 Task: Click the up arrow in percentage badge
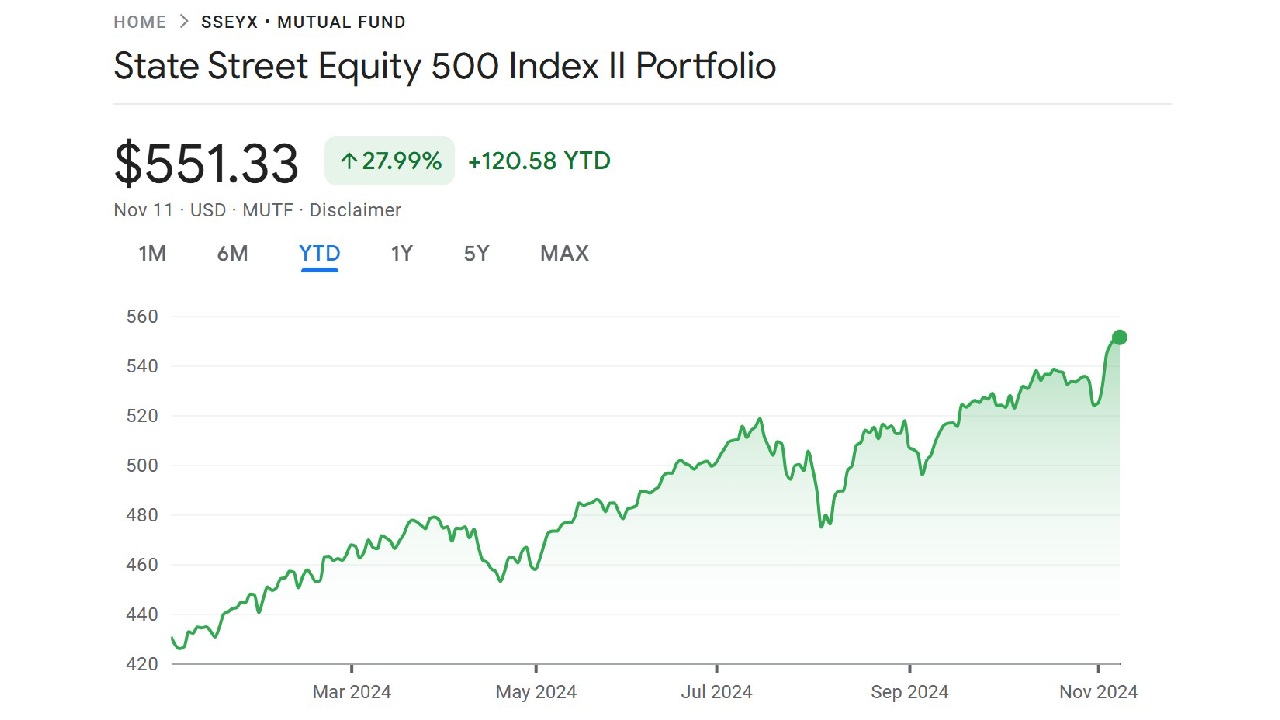pos(349,161)
